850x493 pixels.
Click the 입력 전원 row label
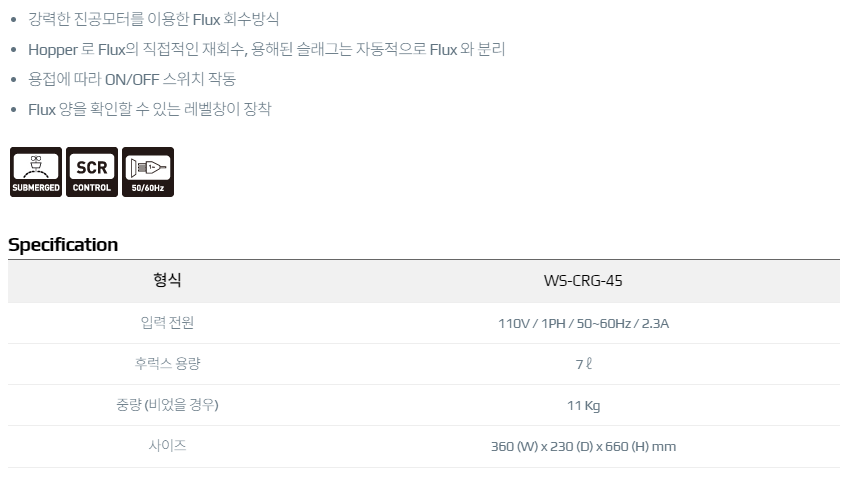point(167,323)
